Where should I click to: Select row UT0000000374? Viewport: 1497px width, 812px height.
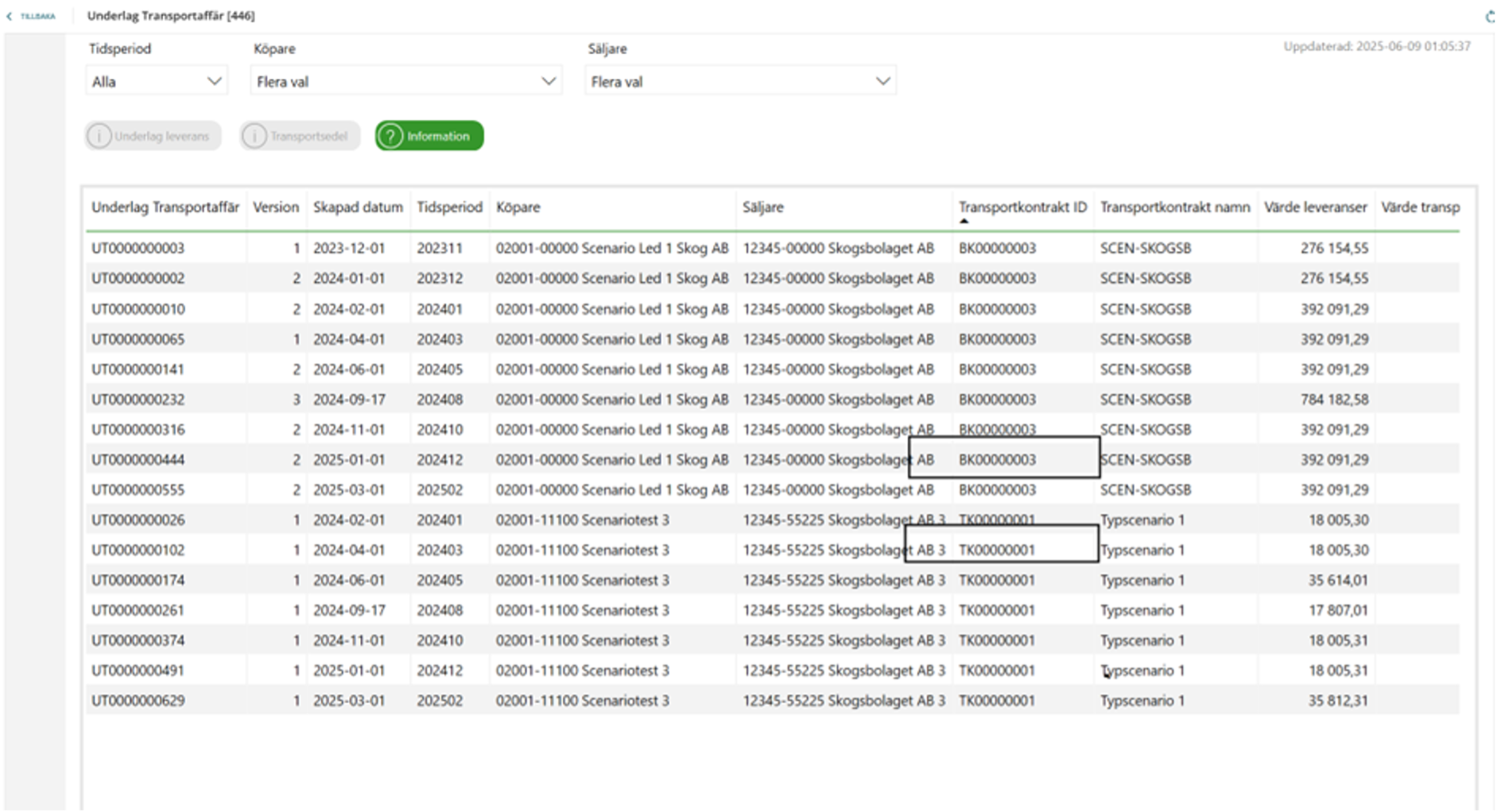773,640
